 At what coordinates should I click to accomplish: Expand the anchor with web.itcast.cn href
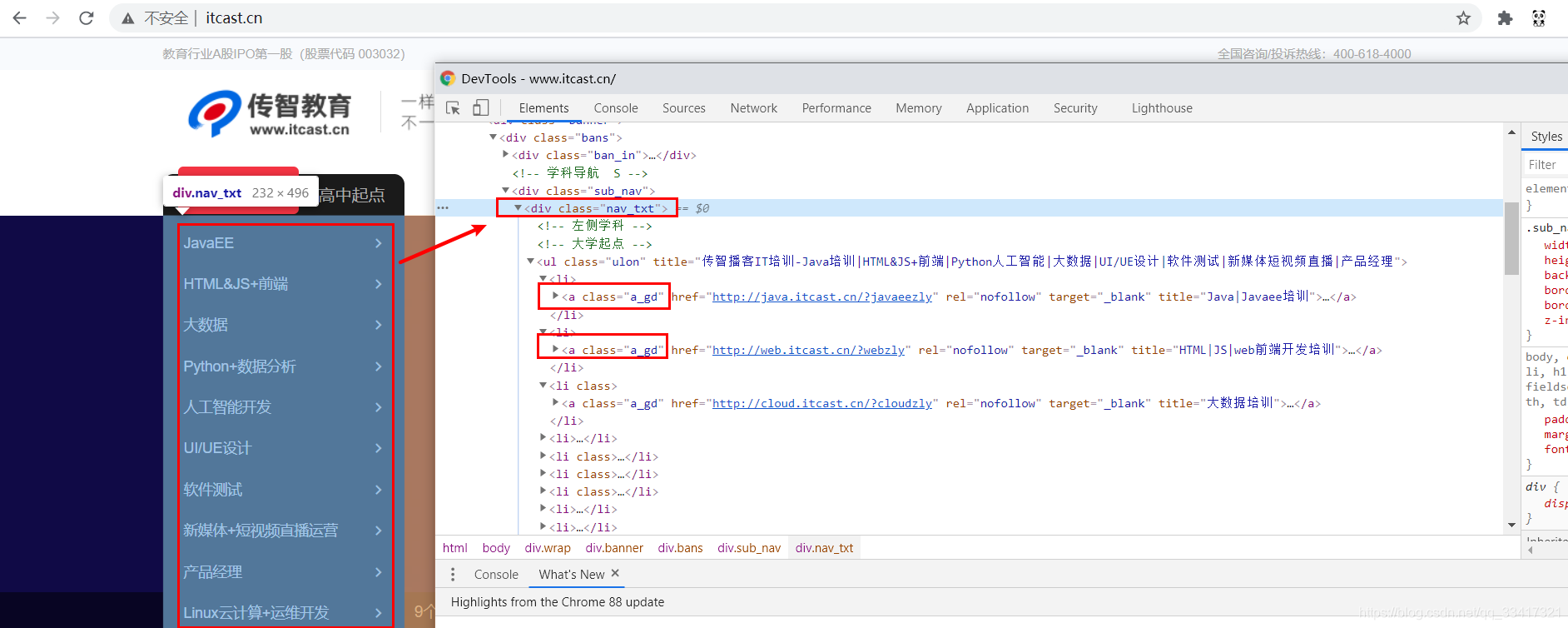(x=556, y=350)
